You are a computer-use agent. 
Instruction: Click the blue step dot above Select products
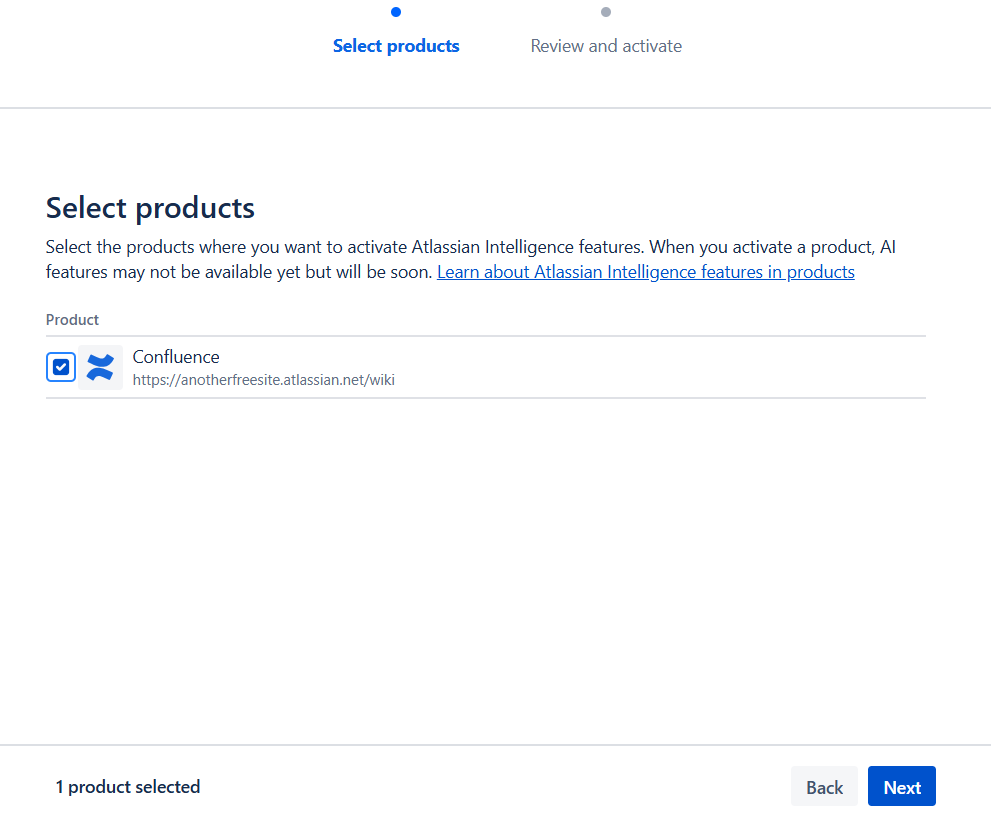coord(396,12)
